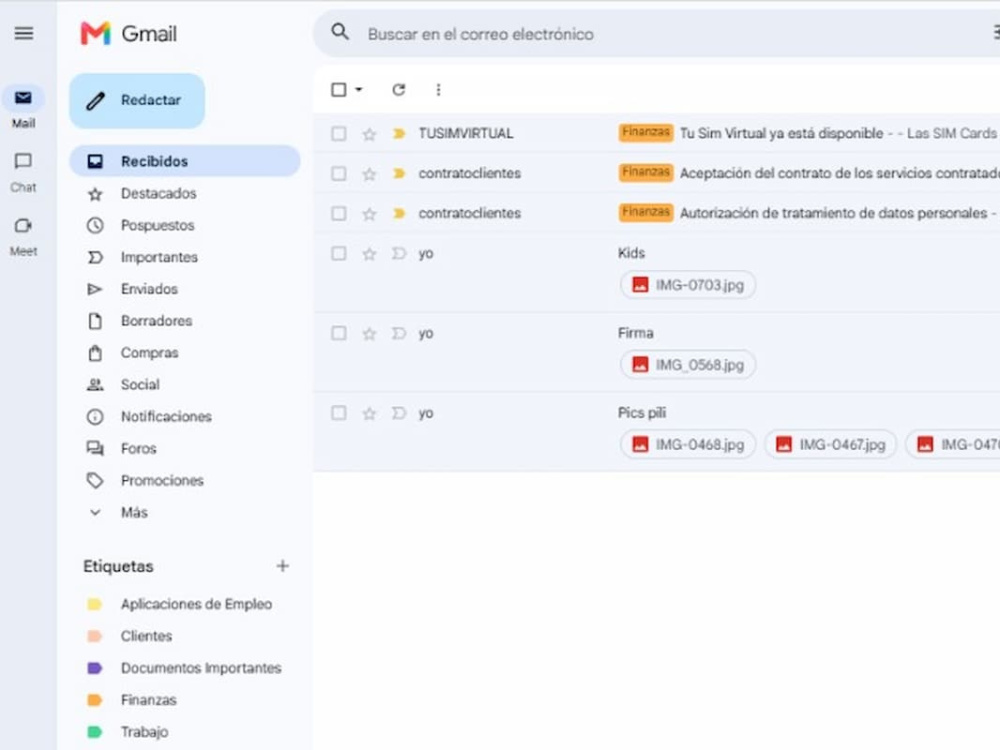Star the Autorización de tratamiento email
Screen dimensions: 1000x750
coord(369,214)
